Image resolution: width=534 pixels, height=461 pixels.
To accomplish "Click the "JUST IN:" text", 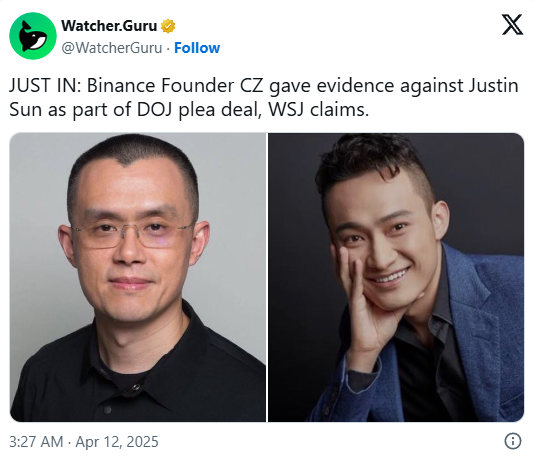I will 45,85.
